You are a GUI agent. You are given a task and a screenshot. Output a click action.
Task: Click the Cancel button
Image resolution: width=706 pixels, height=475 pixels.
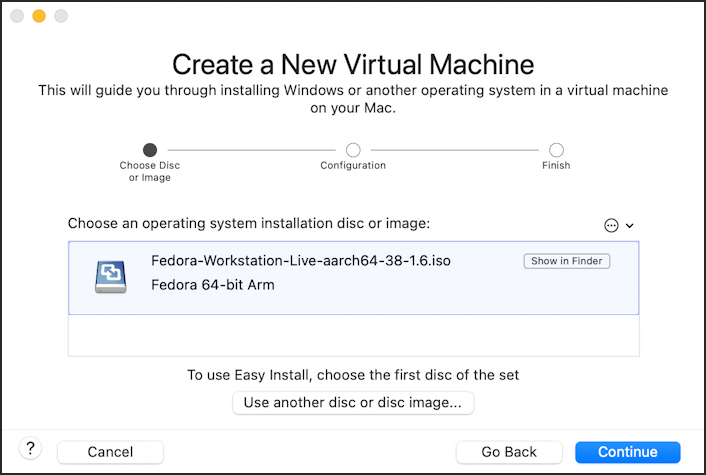pyautogui.click(x=110, y=452)
